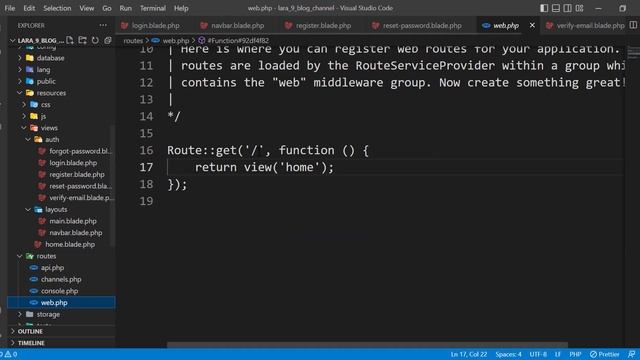The width and height of the screenshot is (640, 360).
Task: Click Ln 17, Col 22 status item
Action: pyautogui.click(x=469, y=354)
